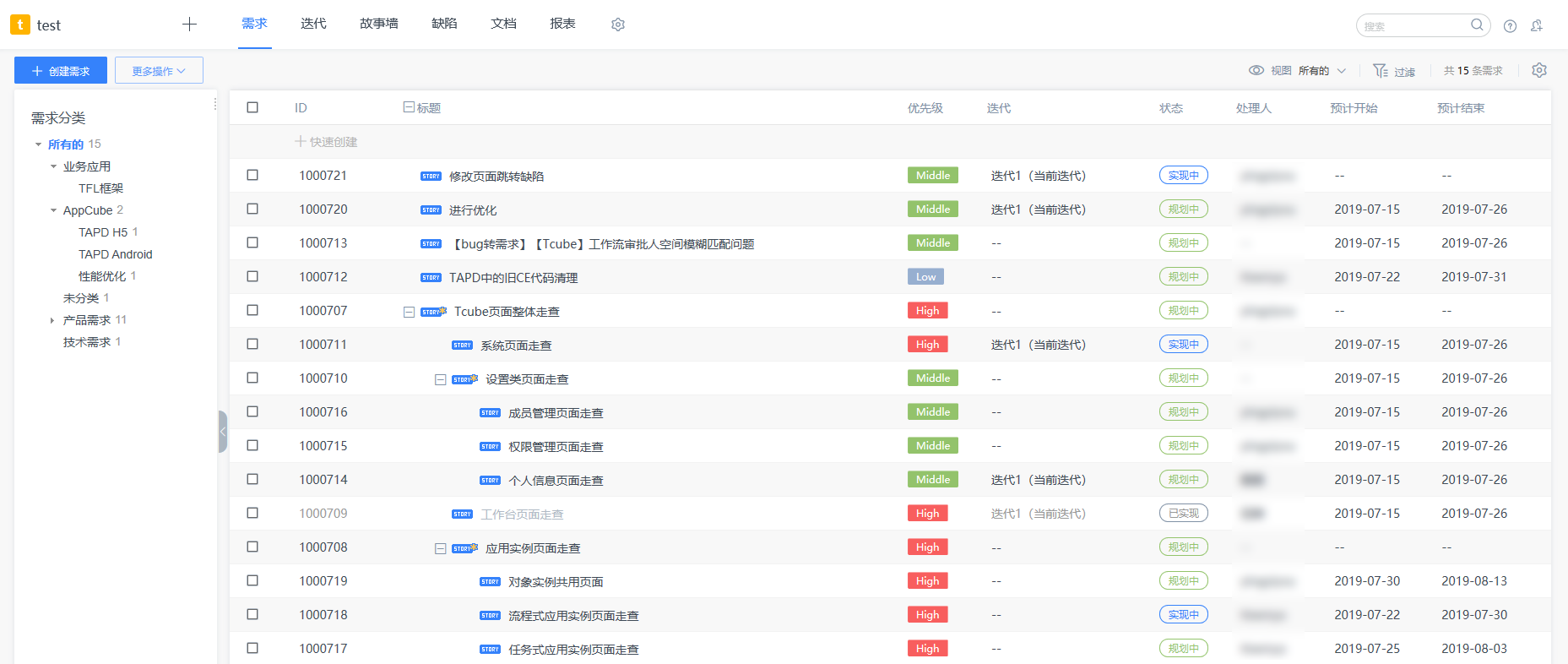
Task: Expand the 产品需求 category node
Action: (x=52, y=320)
